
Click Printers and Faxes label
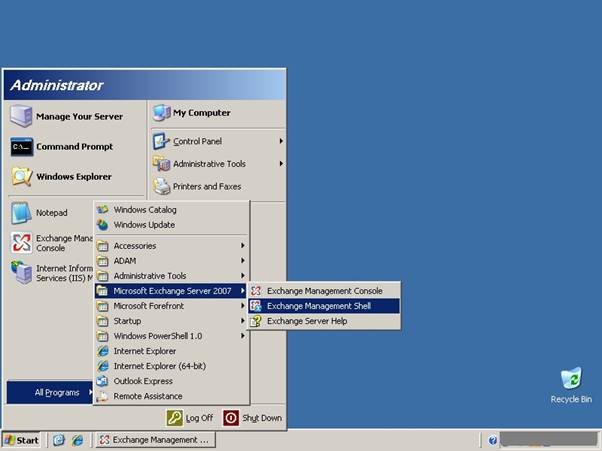[x=207, y=187]
